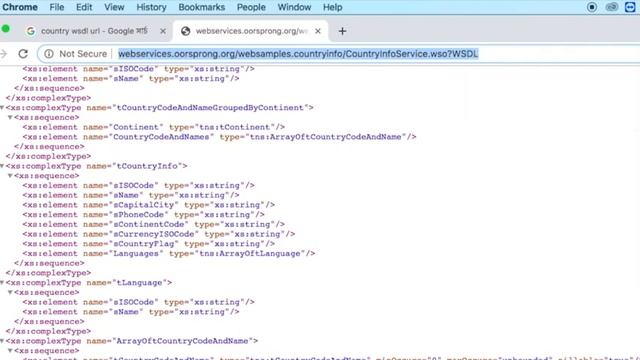Click the CountryCodeAndNames element line
The height and width of the screenshot is (360, 640).
coord(219,137)
